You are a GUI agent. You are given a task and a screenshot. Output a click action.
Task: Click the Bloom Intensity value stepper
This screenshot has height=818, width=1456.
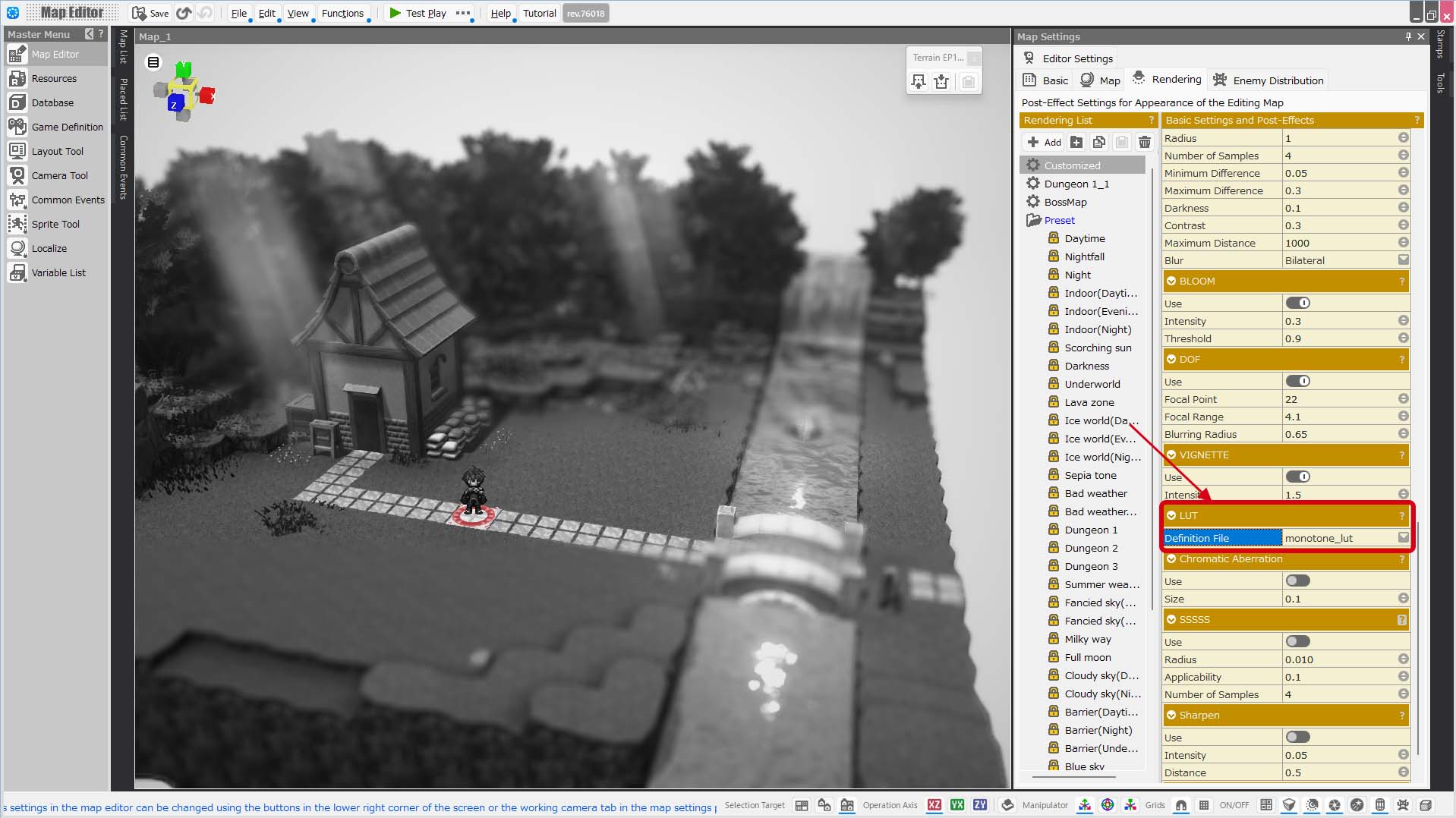coord(1403,321)
